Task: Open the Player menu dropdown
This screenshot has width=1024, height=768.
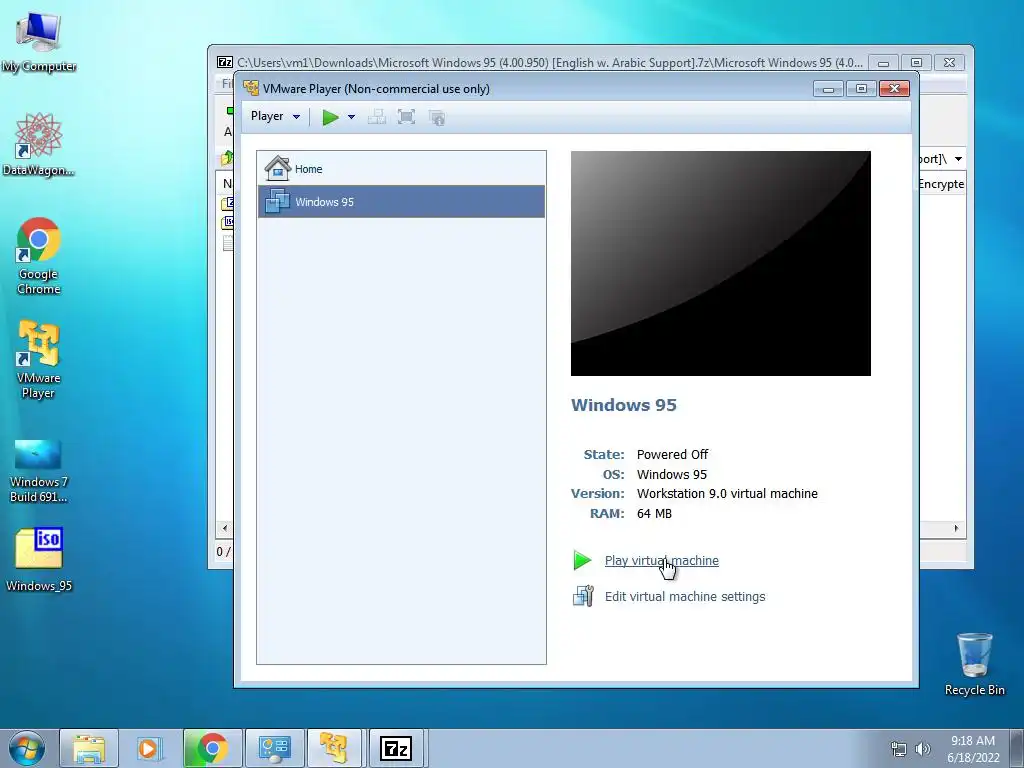Action: pyautogui.click(x=275, y=116)
